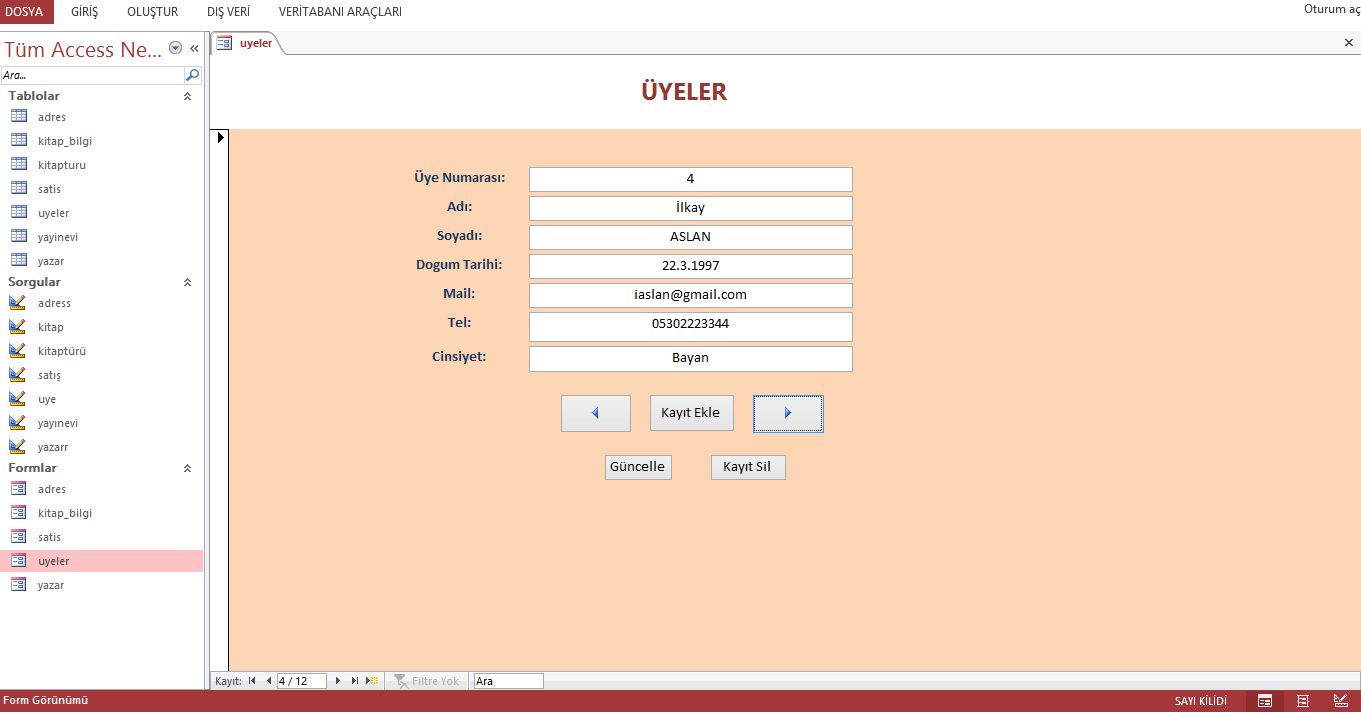Collapse the Tablolar group
Screen dimensions: 1361x712
[x=187, y=96]
